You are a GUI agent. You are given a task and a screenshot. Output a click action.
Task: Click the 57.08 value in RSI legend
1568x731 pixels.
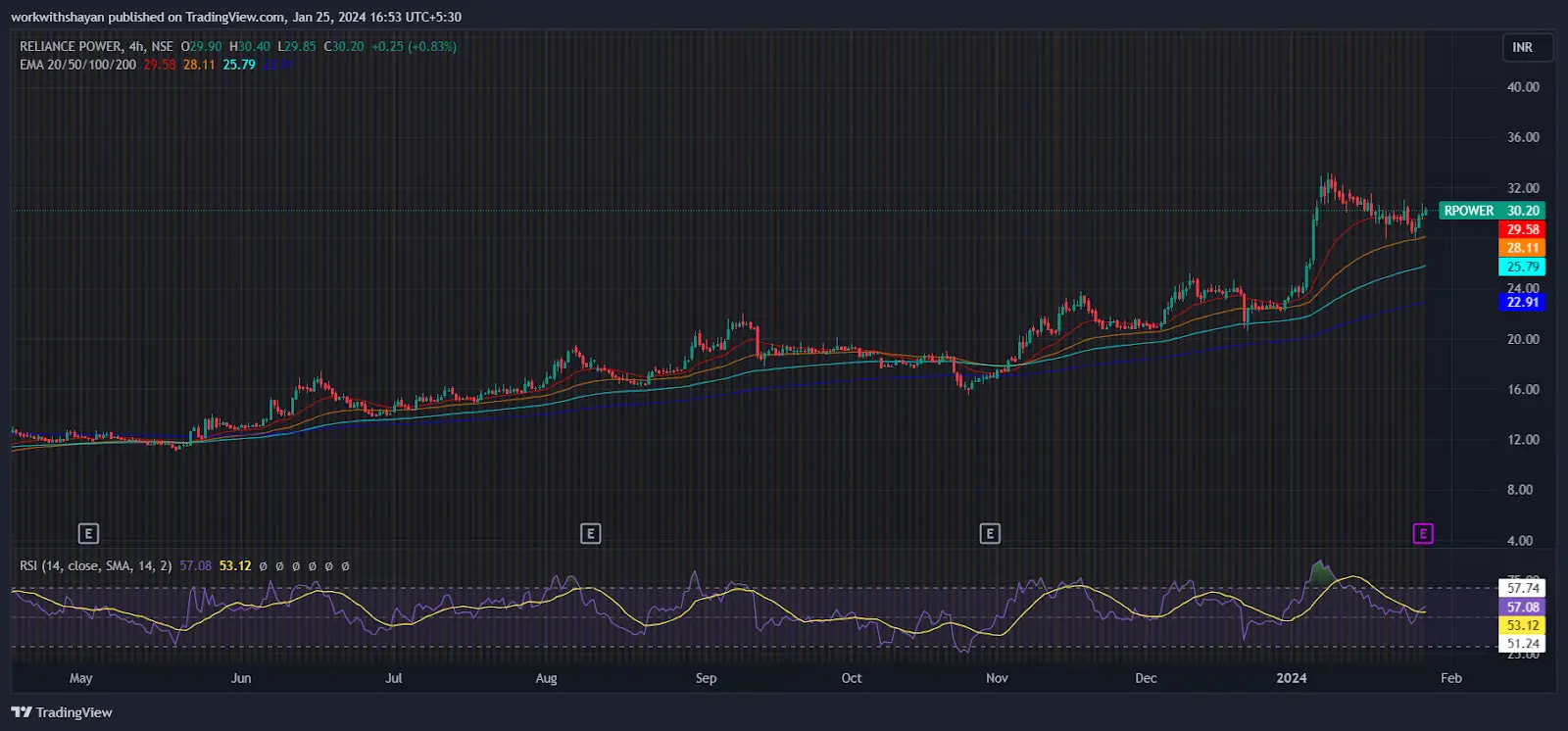[x=195, y=565]
